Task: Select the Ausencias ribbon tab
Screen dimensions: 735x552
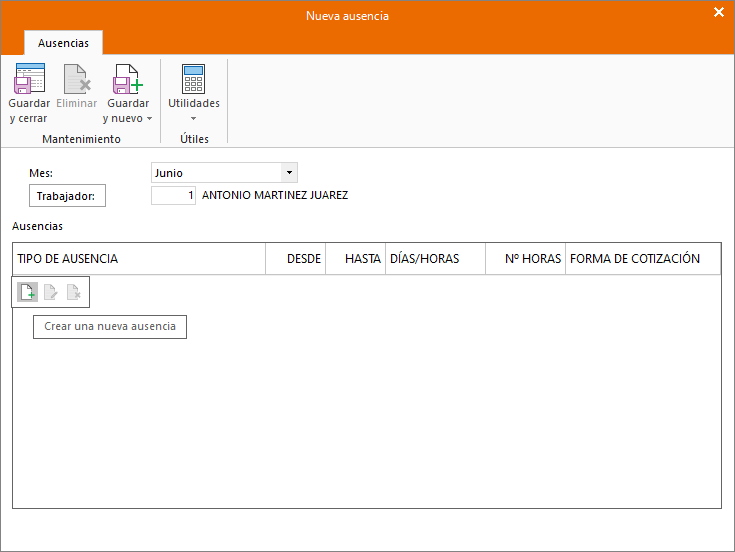Action: 63,43
